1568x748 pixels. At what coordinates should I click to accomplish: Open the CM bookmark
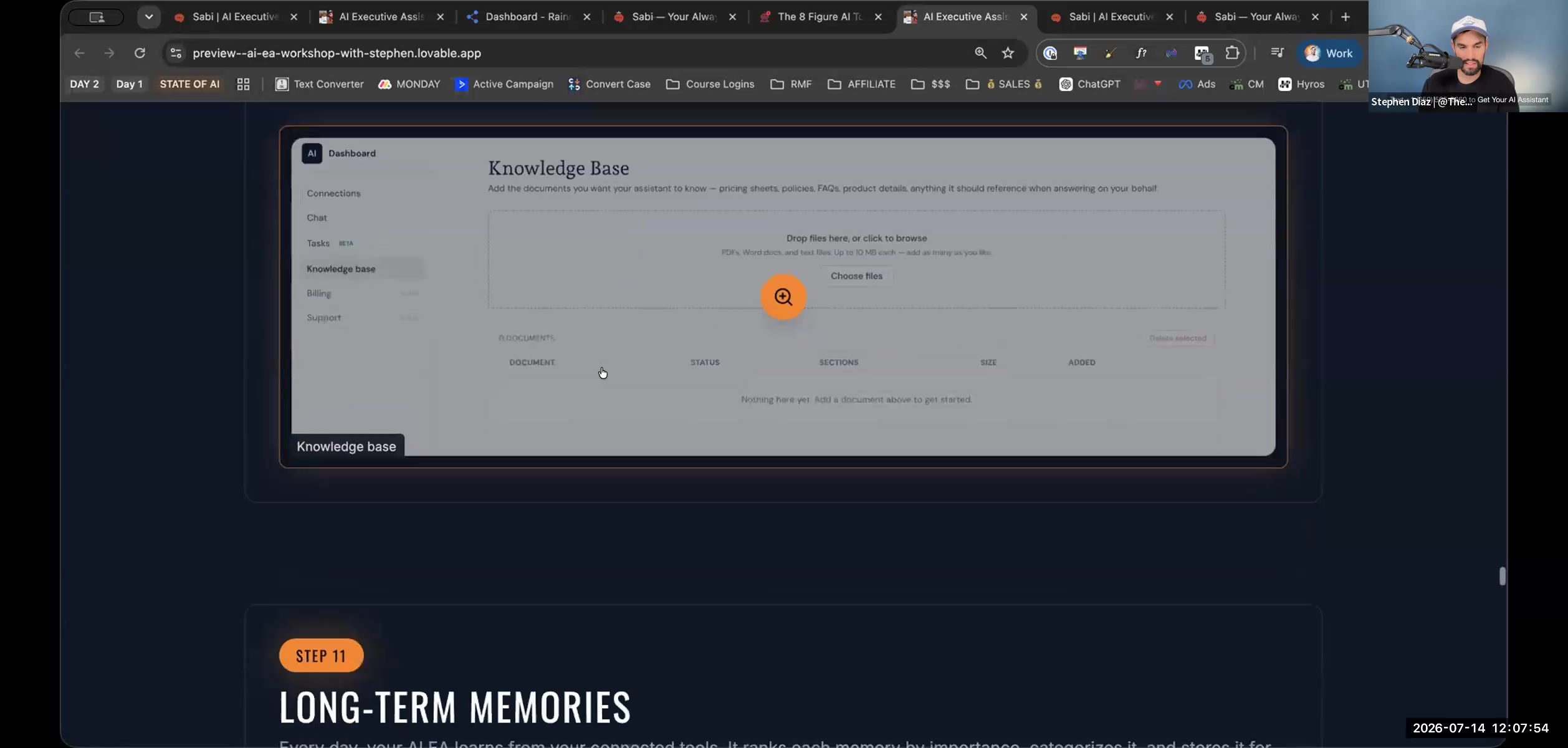click(x=1246, y=84)
